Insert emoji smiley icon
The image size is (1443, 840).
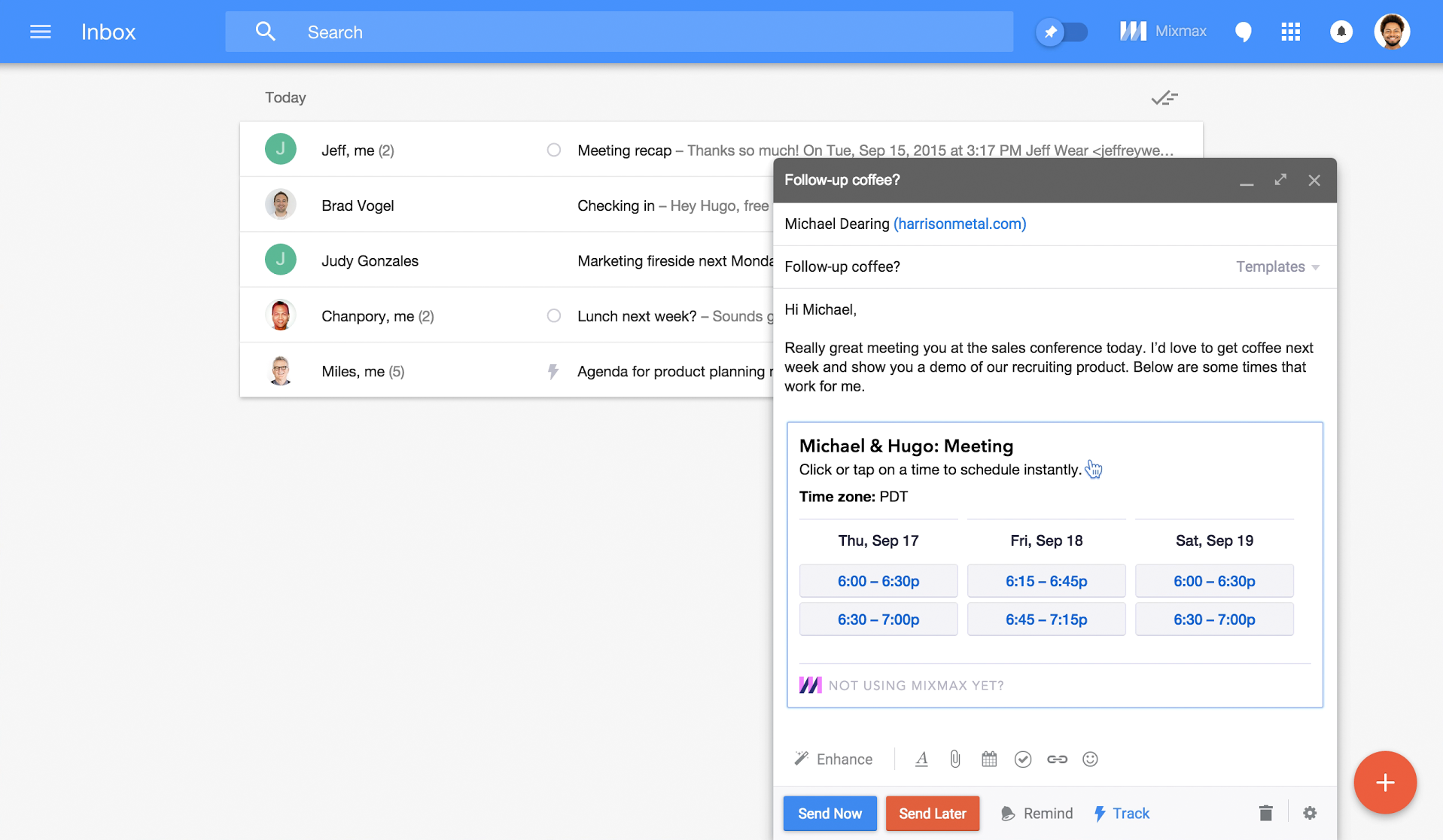coord(1090,759)
